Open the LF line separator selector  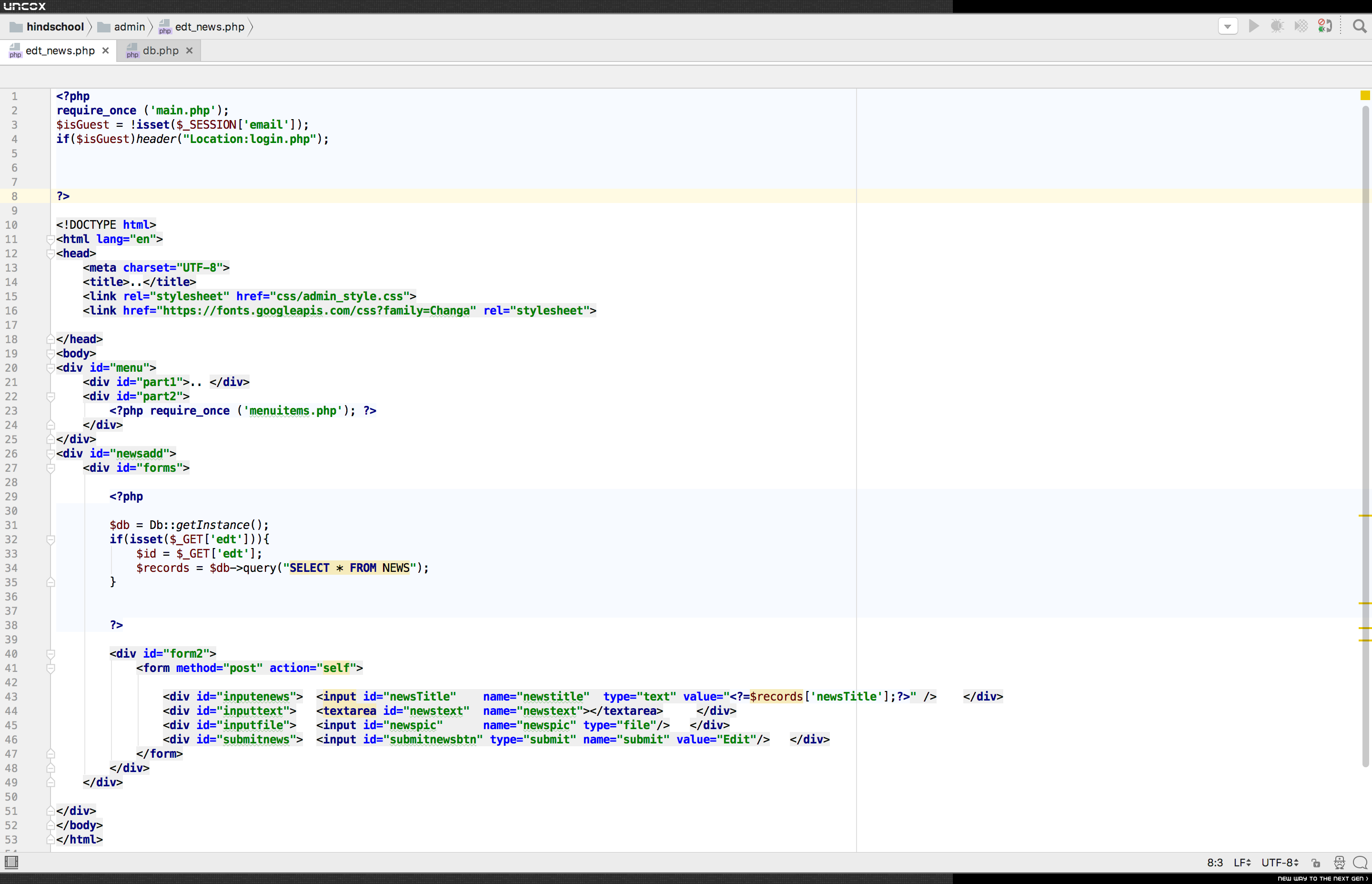[x=1242, y=863]
